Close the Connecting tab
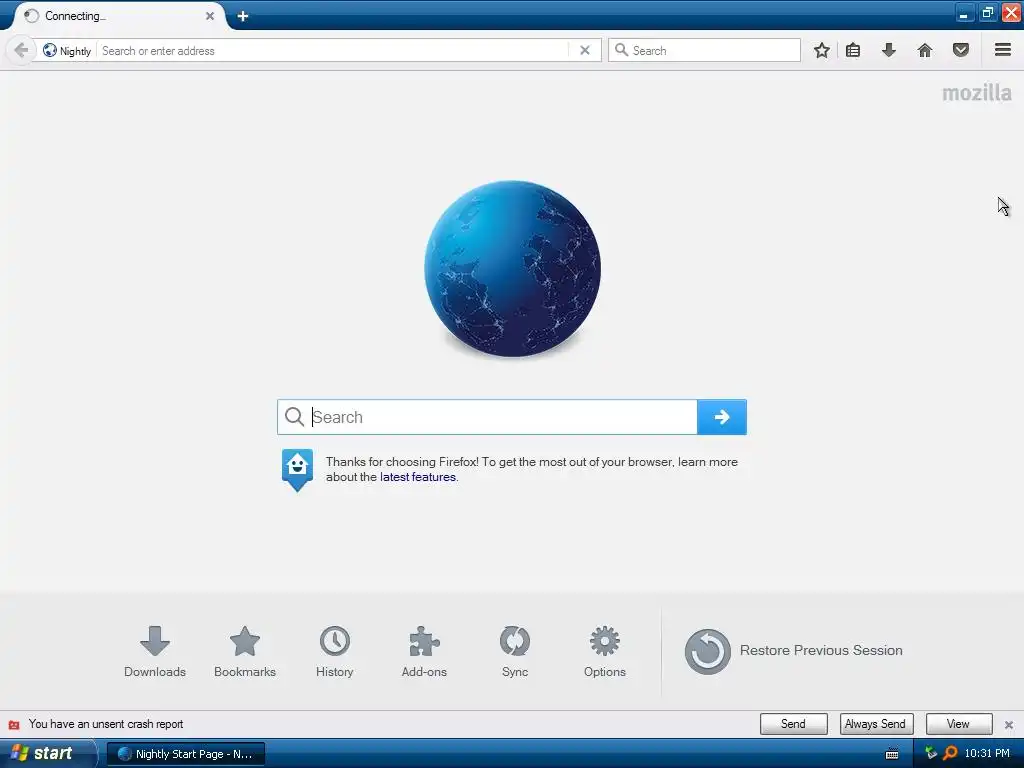1024x768 pixels. click(210, 16)
